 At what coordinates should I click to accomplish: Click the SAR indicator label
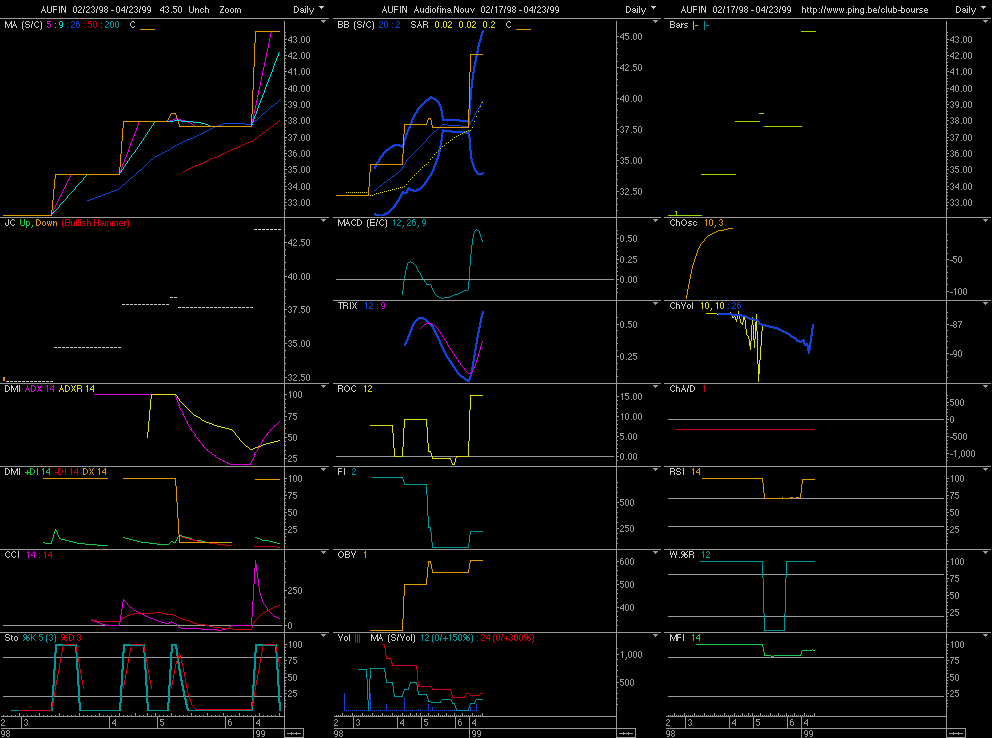point(419,25)
